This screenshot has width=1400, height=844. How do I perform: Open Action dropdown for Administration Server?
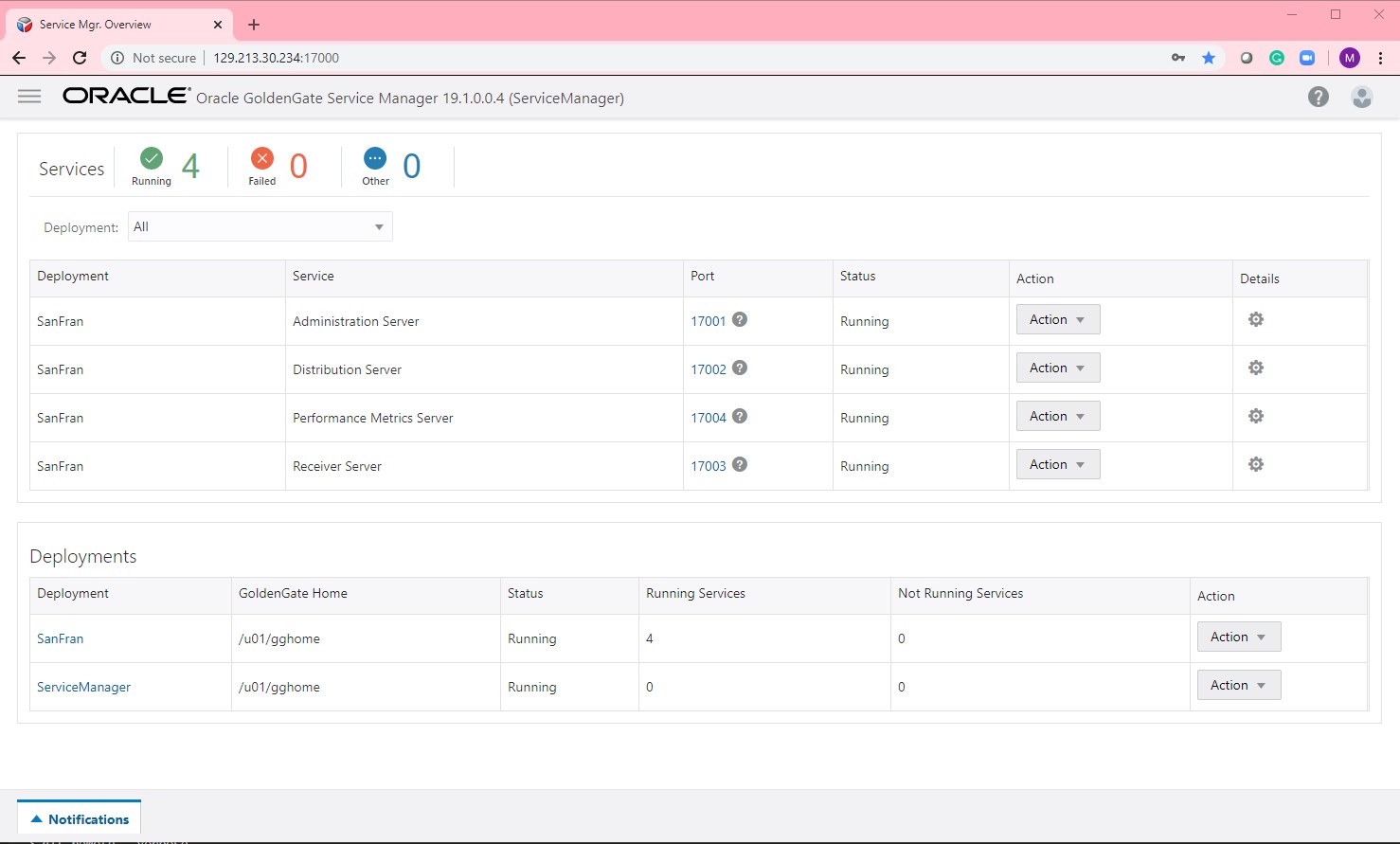pyautogui.click(x=1058, y=319)
